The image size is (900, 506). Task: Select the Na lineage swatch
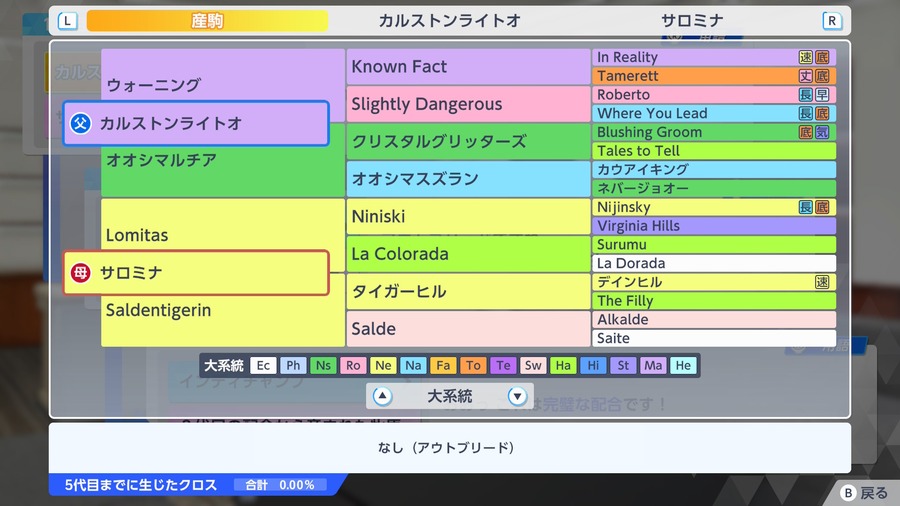pos(413,365)
